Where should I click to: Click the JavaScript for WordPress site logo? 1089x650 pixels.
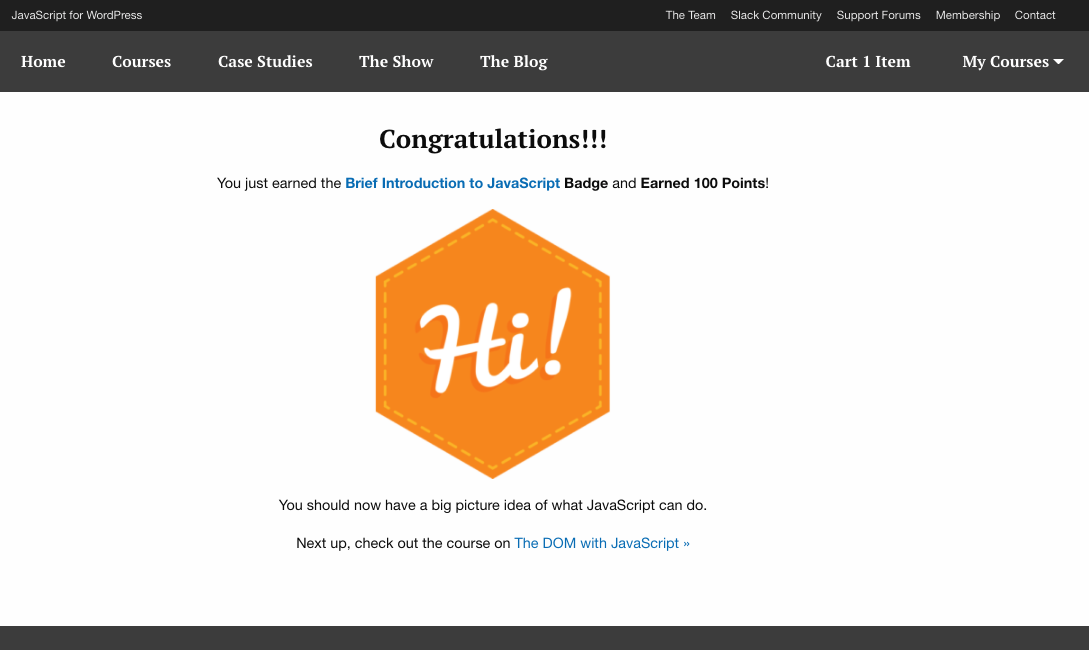(x=76, y=15)
